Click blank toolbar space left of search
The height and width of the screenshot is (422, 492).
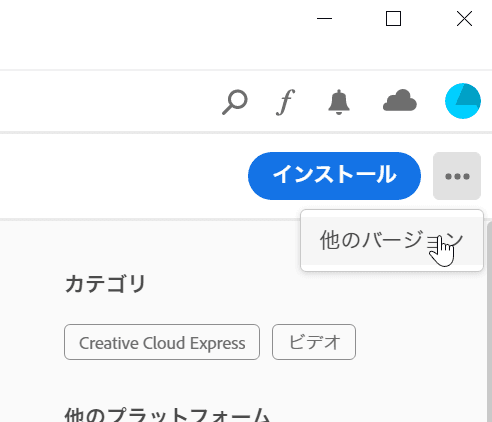click(107, 102)
